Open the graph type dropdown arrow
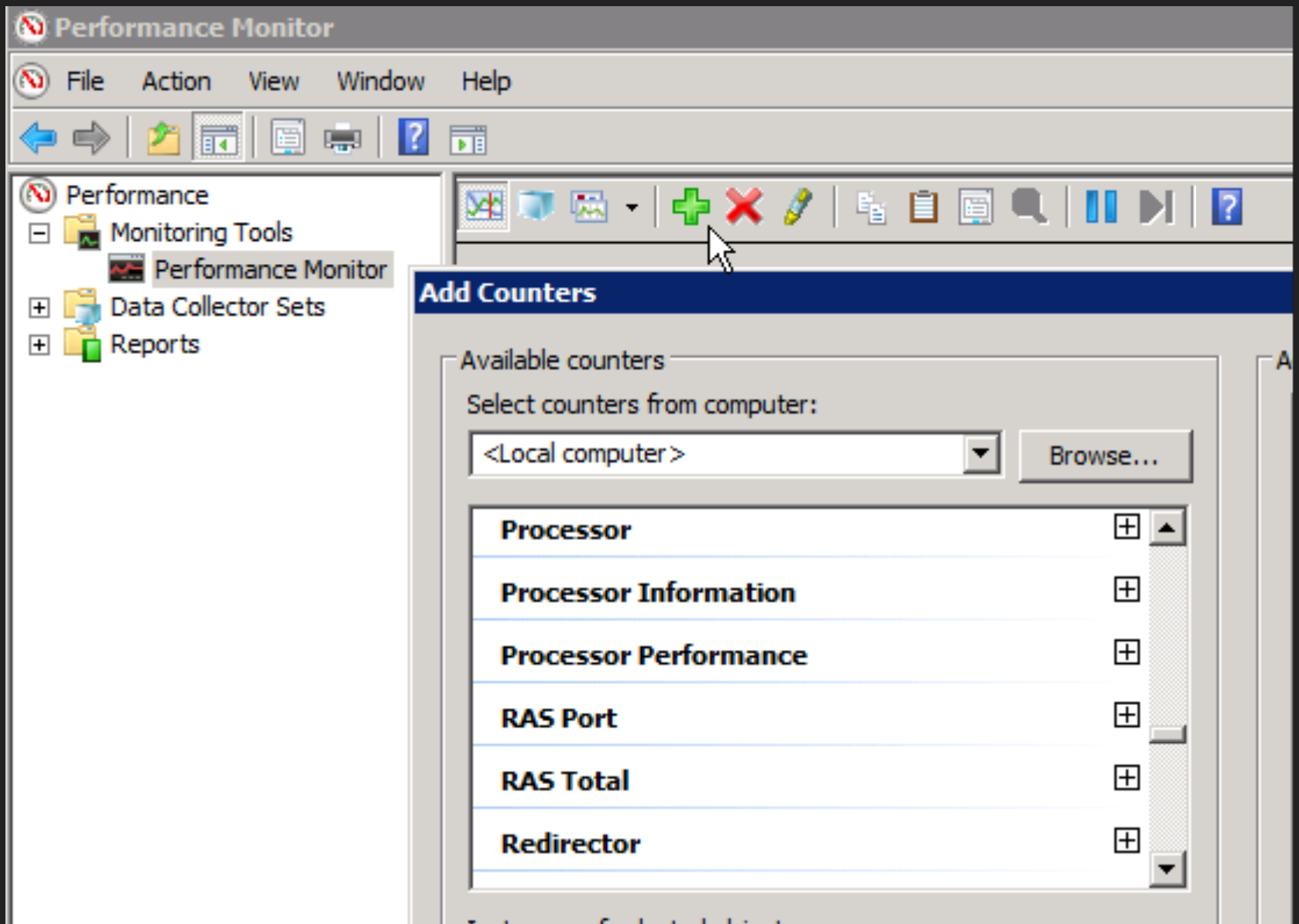This screenshot has height=924, width=1299. pos(632,207)
